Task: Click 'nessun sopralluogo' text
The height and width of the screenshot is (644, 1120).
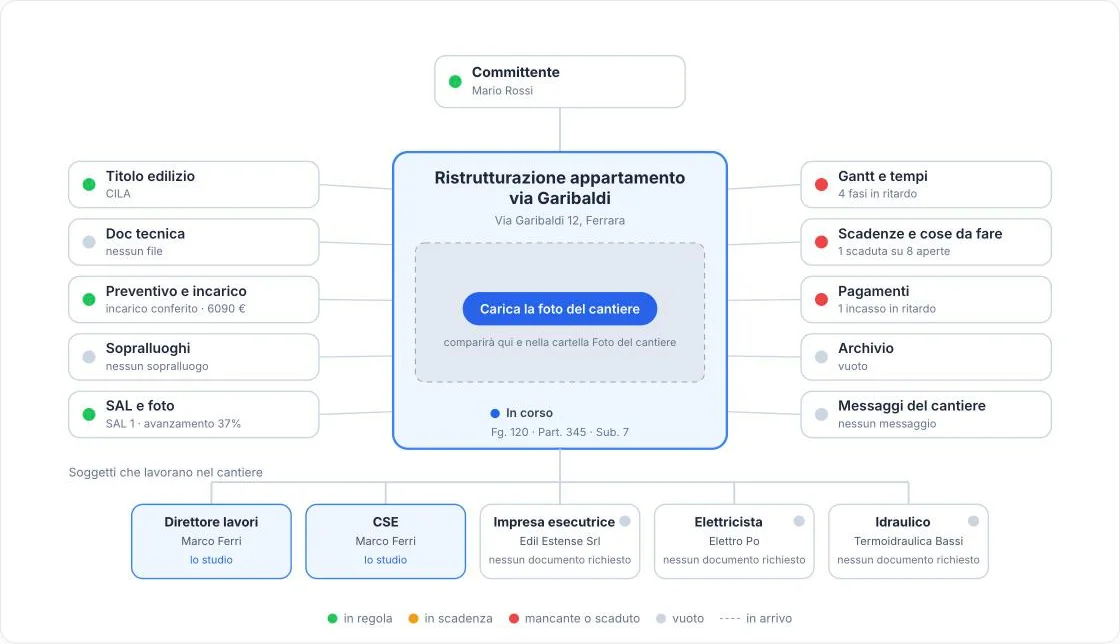Action: (157, 366)
